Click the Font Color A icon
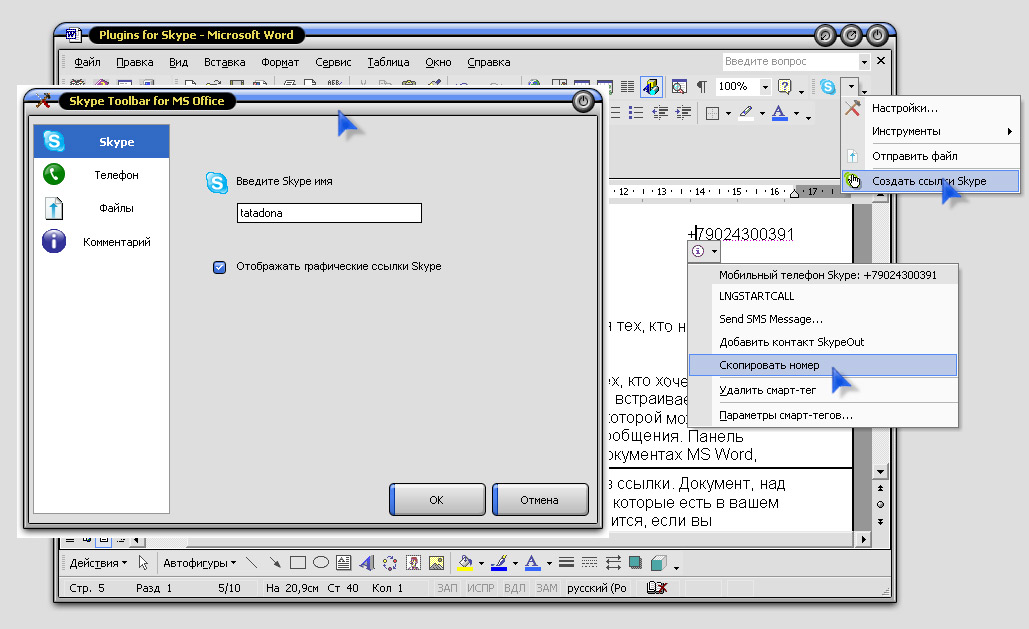Screen dimensions: 1029x629 tap(779, 113)
